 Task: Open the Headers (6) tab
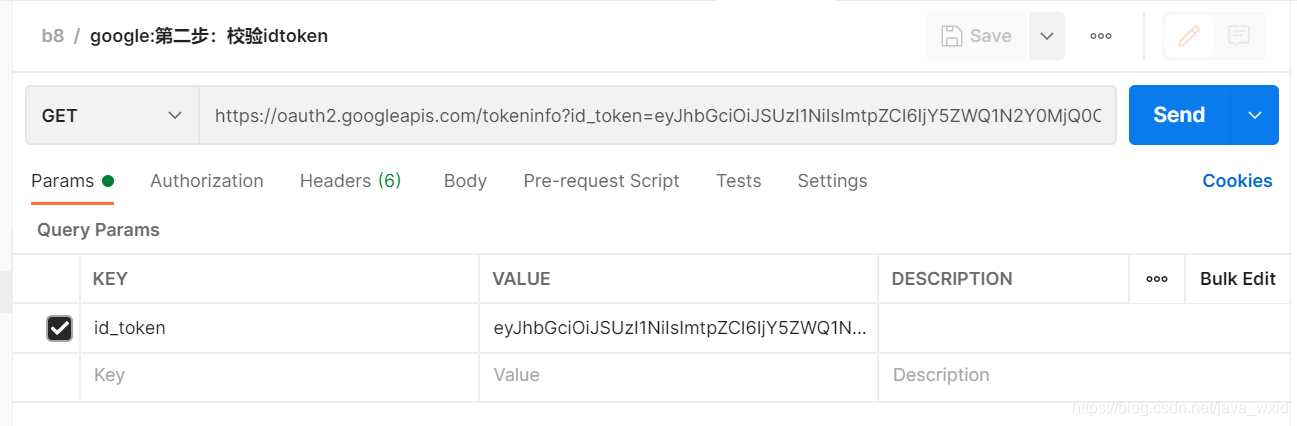(350, 181)
